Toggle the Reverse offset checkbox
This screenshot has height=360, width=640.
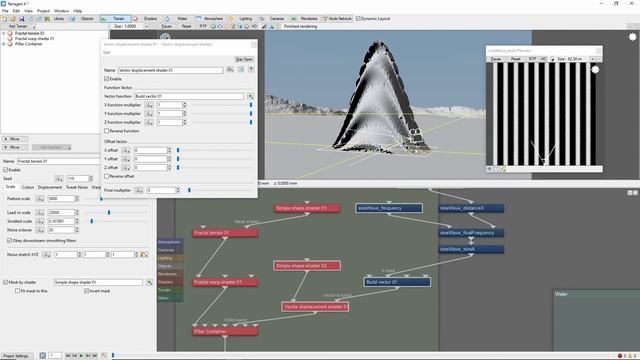[107, 176]
